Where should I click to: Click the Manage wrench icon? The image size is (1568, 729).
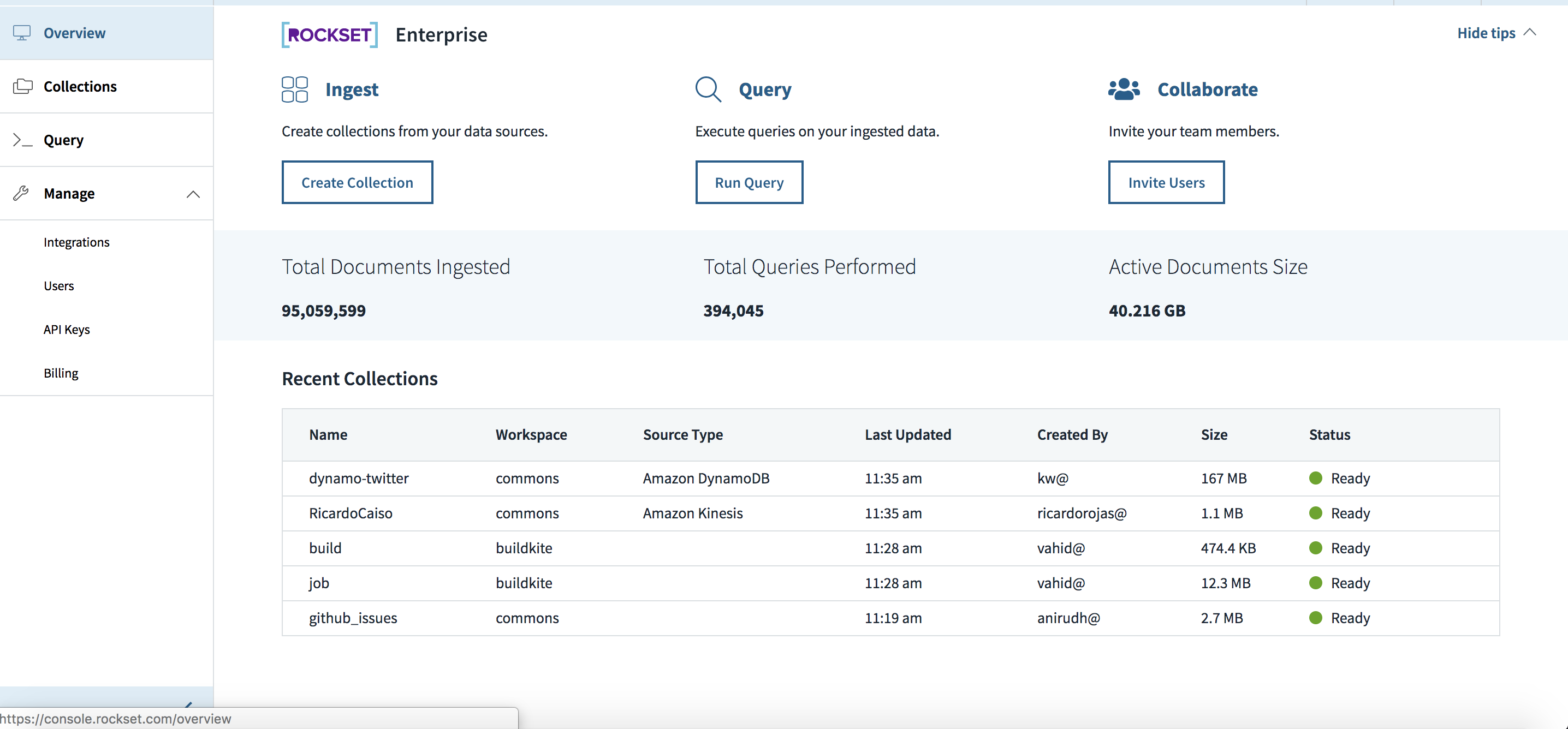point(21,194)
